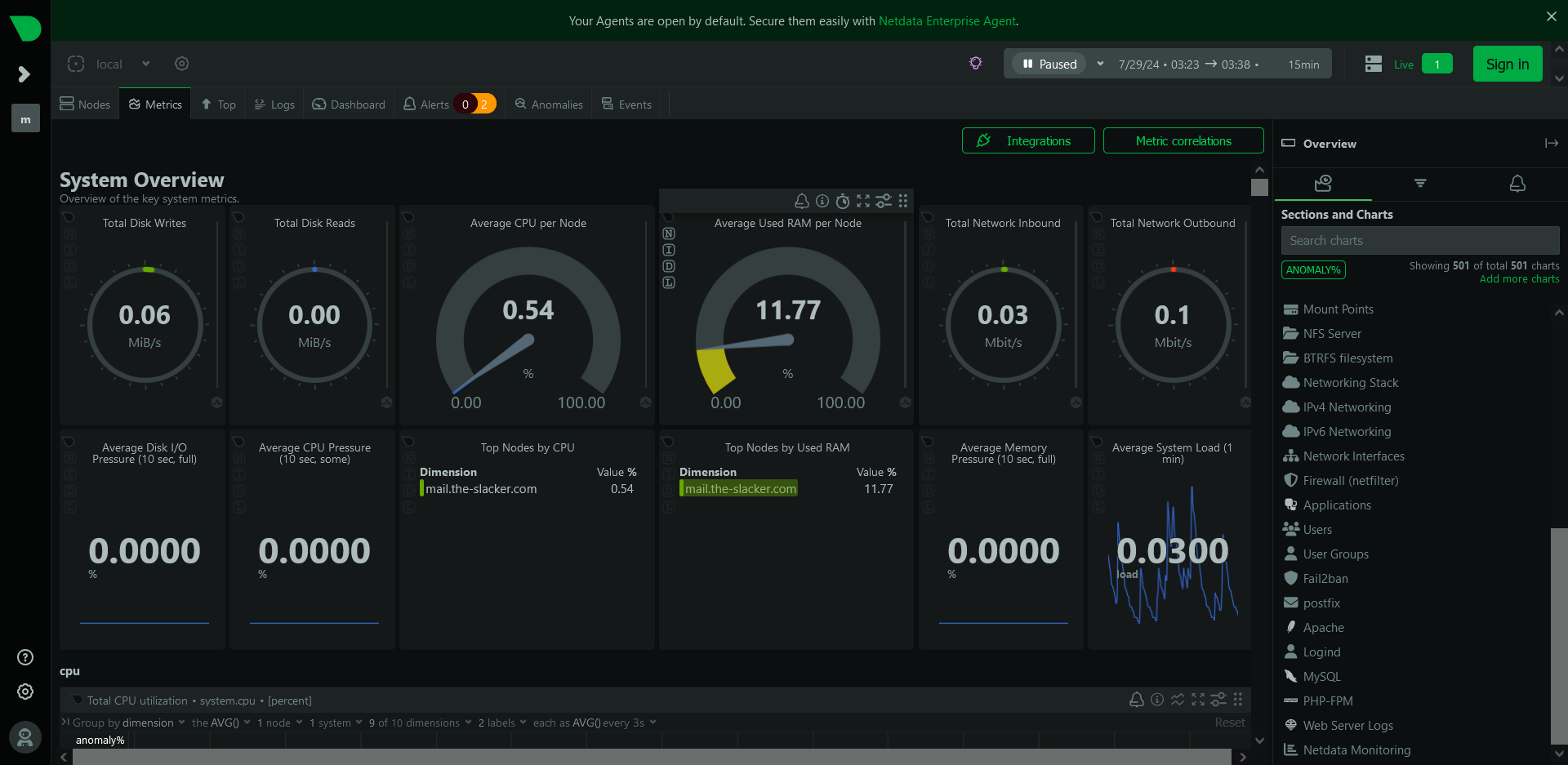Show info for Average Used RAM chart

822,201
